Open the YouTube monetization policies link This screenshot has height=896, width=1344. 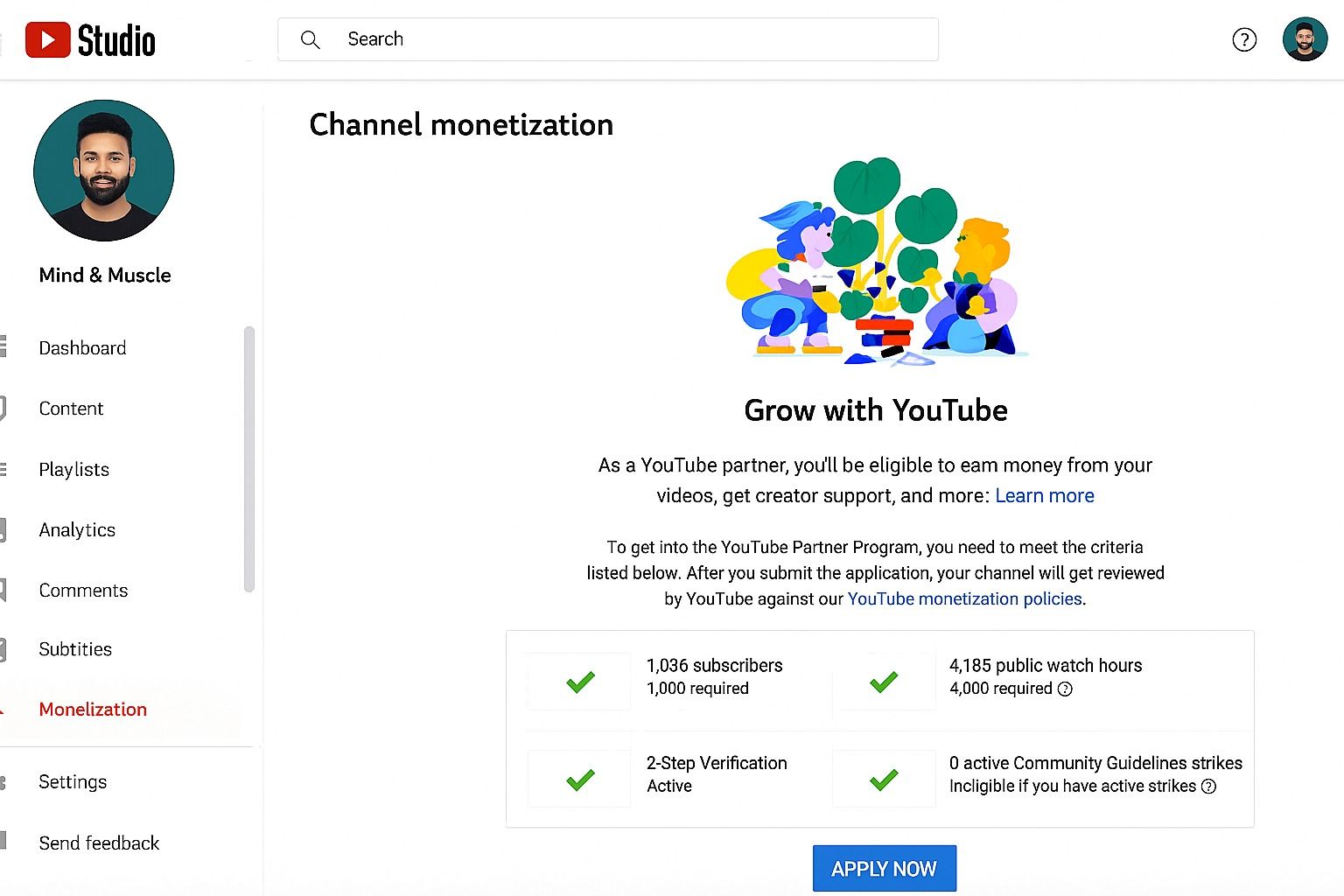click(x=964, y=598)
